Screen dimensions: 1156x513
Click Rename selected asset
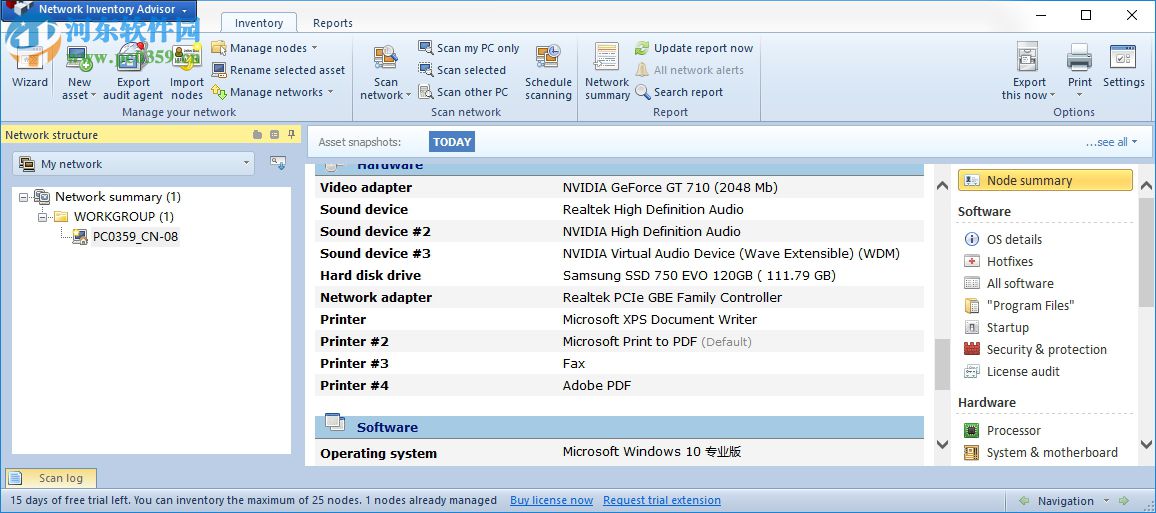click(x=279, y=70)
